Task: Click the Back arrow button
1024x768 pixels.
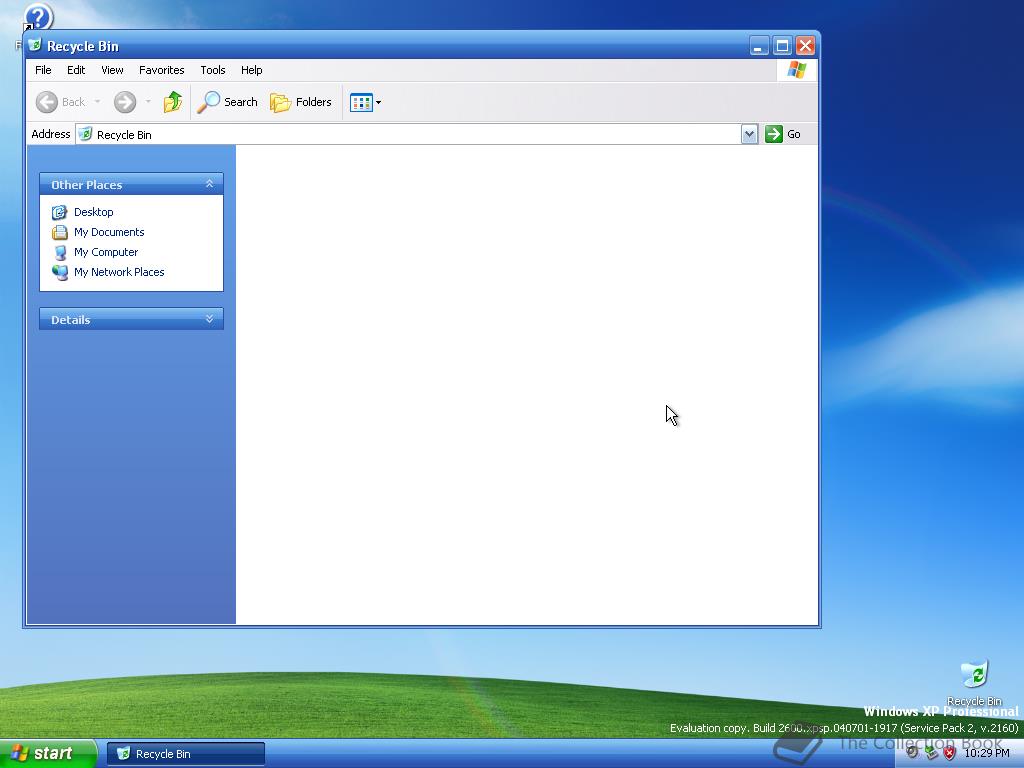Action: 60,102
